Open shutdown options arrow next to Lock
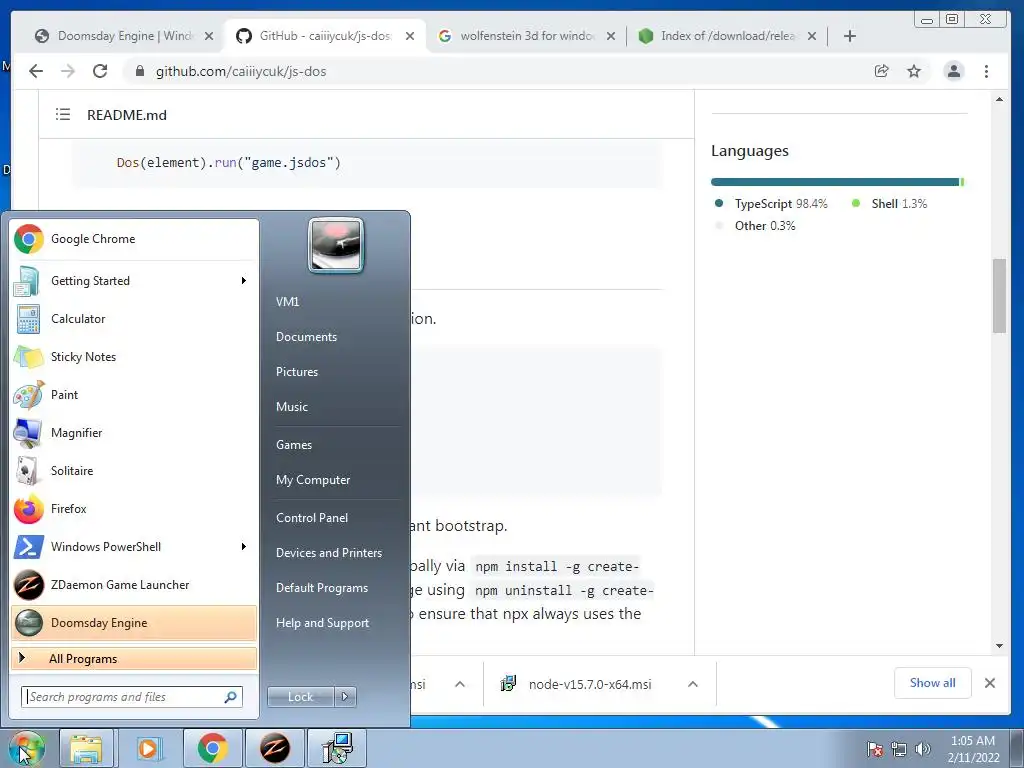The height and width of the screenshot is (768, 1024). coord(345,697)
